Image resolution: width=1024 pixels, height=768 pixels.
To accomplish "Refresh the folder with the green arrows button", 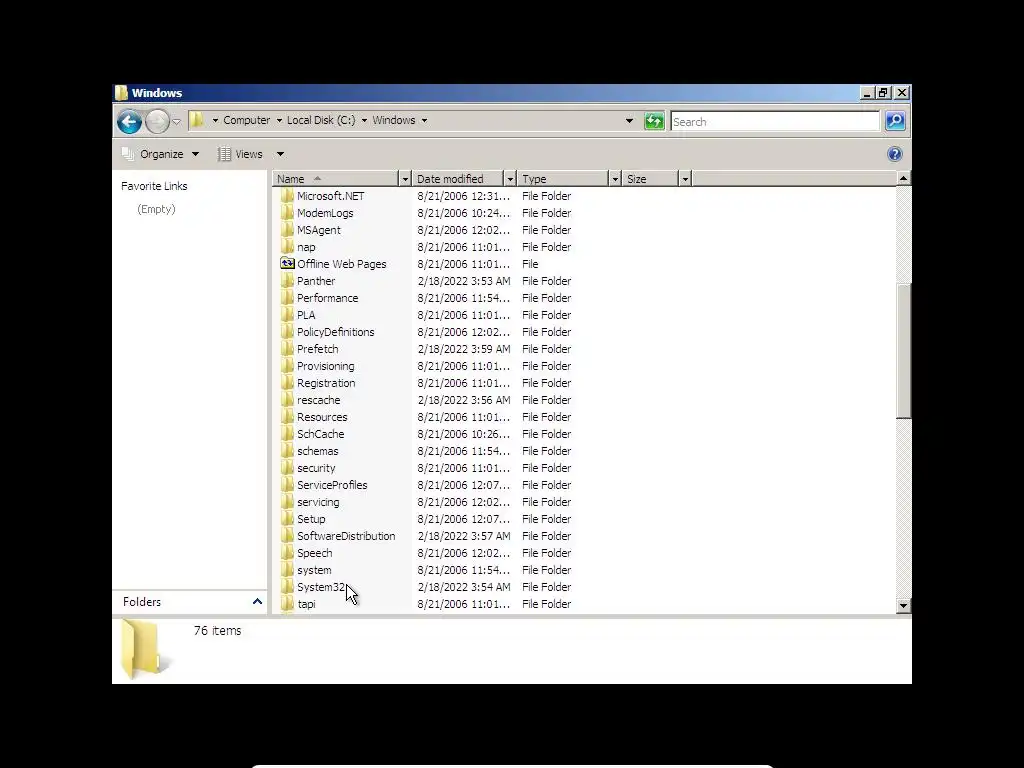I will [x=654, y=121].
